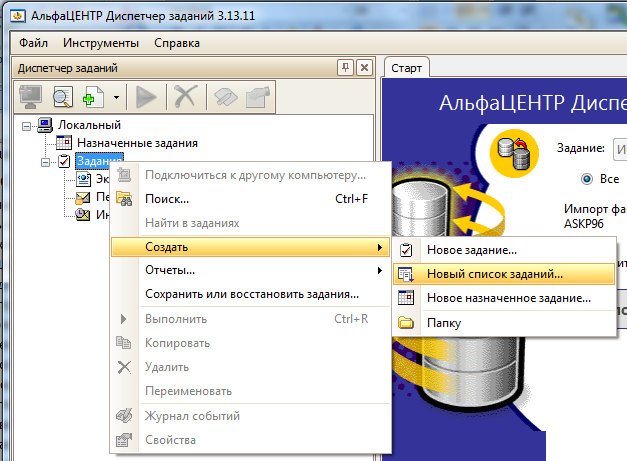627x461 pixels.
Task: Open the Файл menu
Action: 34,42
